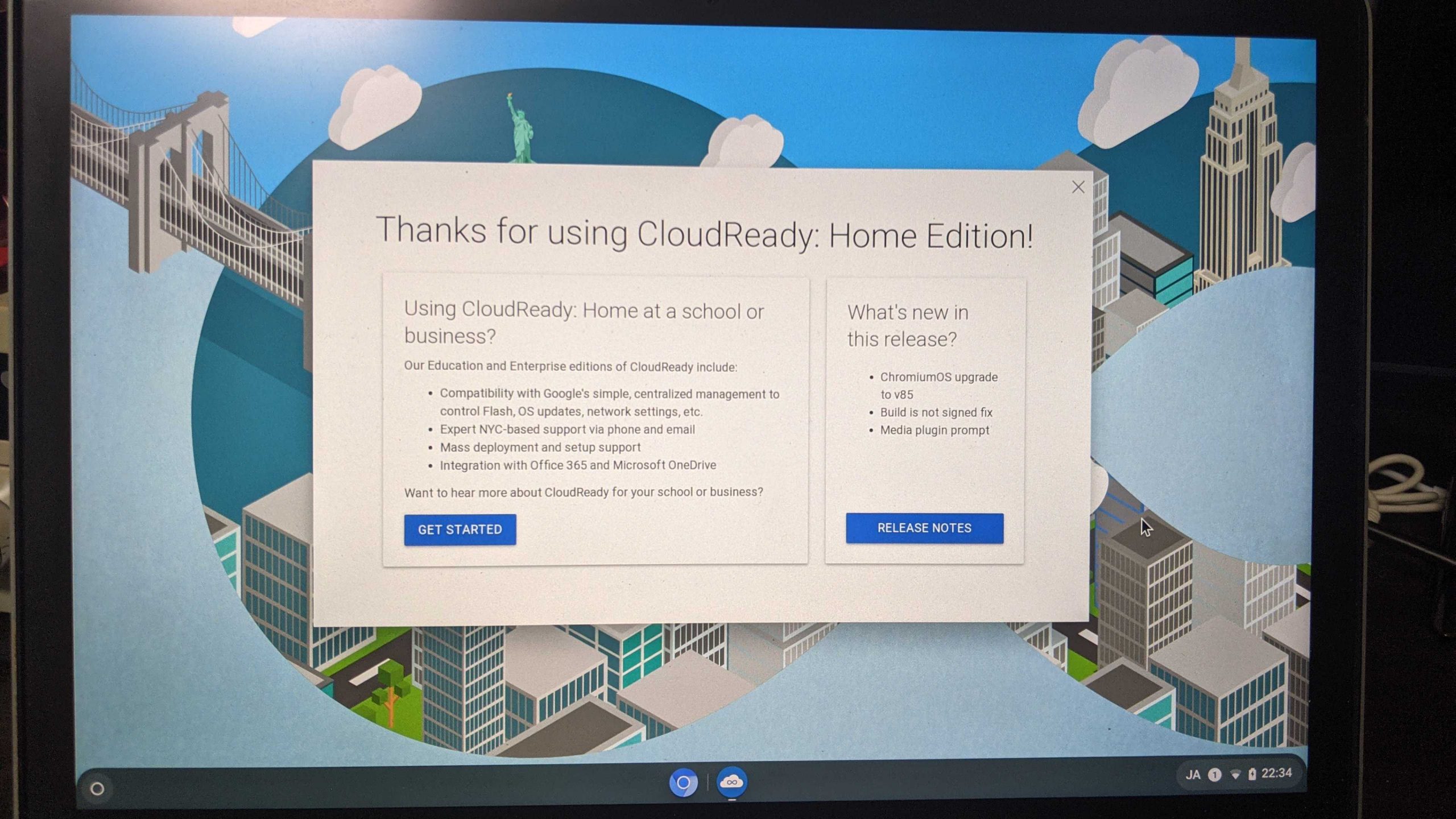Click 'Expert NYC-based support via phone and email'

tap(567, 429)
